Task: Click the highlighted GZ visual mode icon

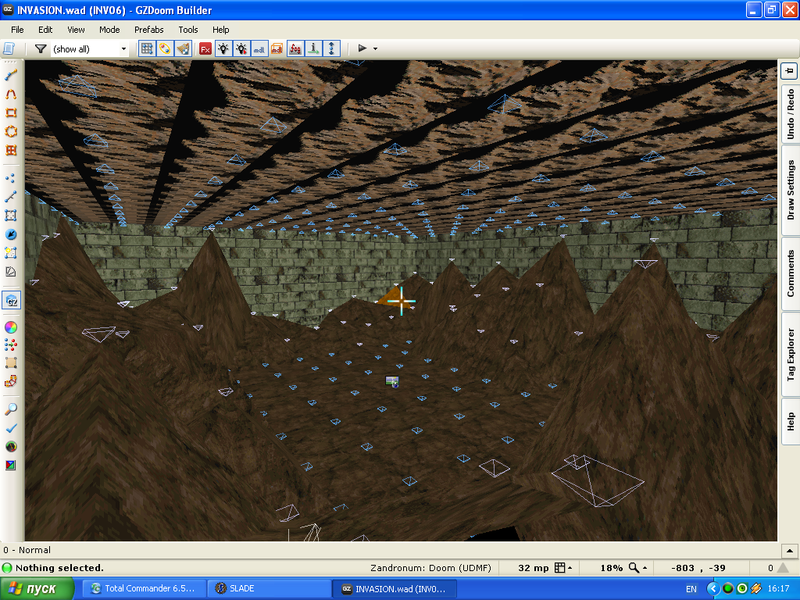Action: [x=11, y=300]
